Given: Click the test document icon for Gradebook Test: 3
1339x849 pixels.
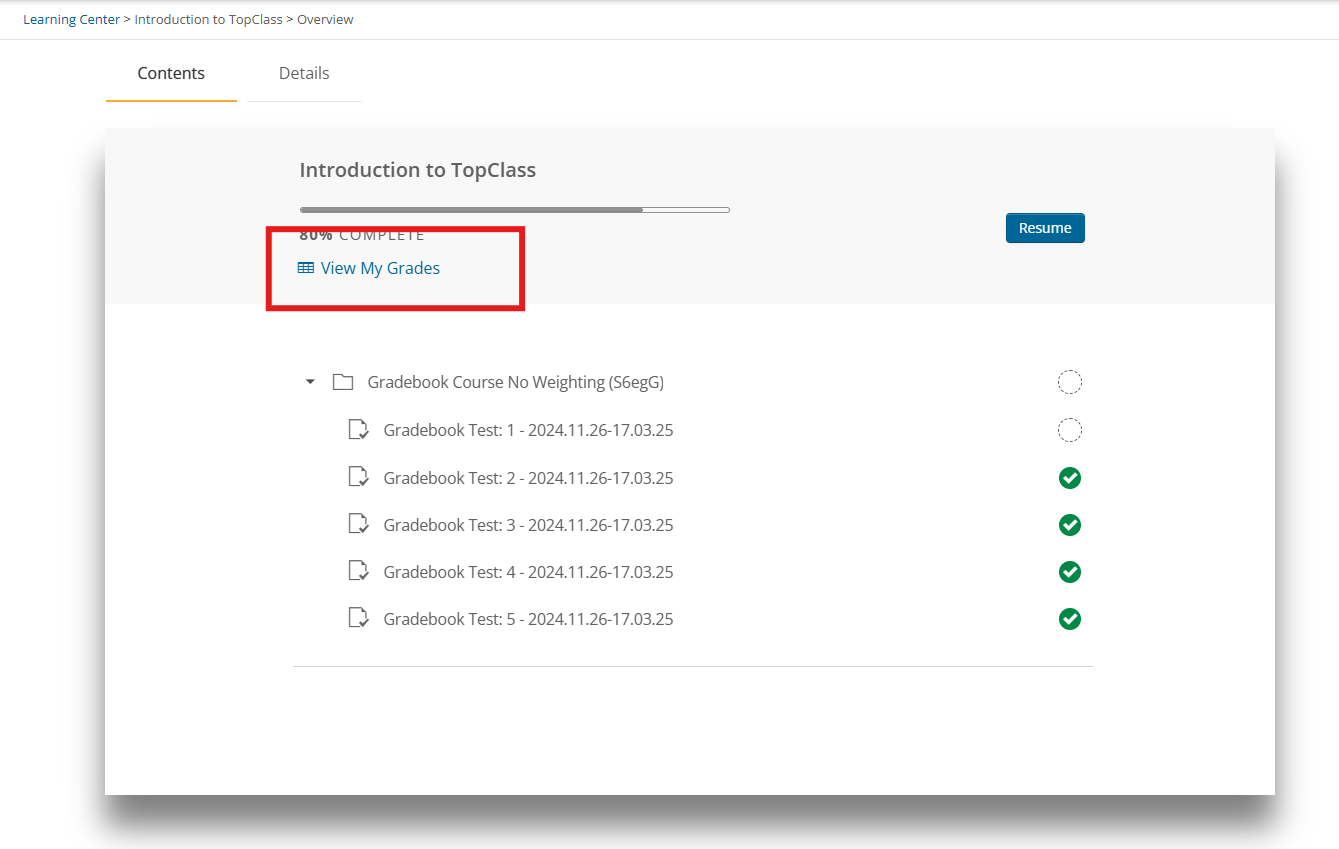Looking at the screenshot, I should (358, 525).
